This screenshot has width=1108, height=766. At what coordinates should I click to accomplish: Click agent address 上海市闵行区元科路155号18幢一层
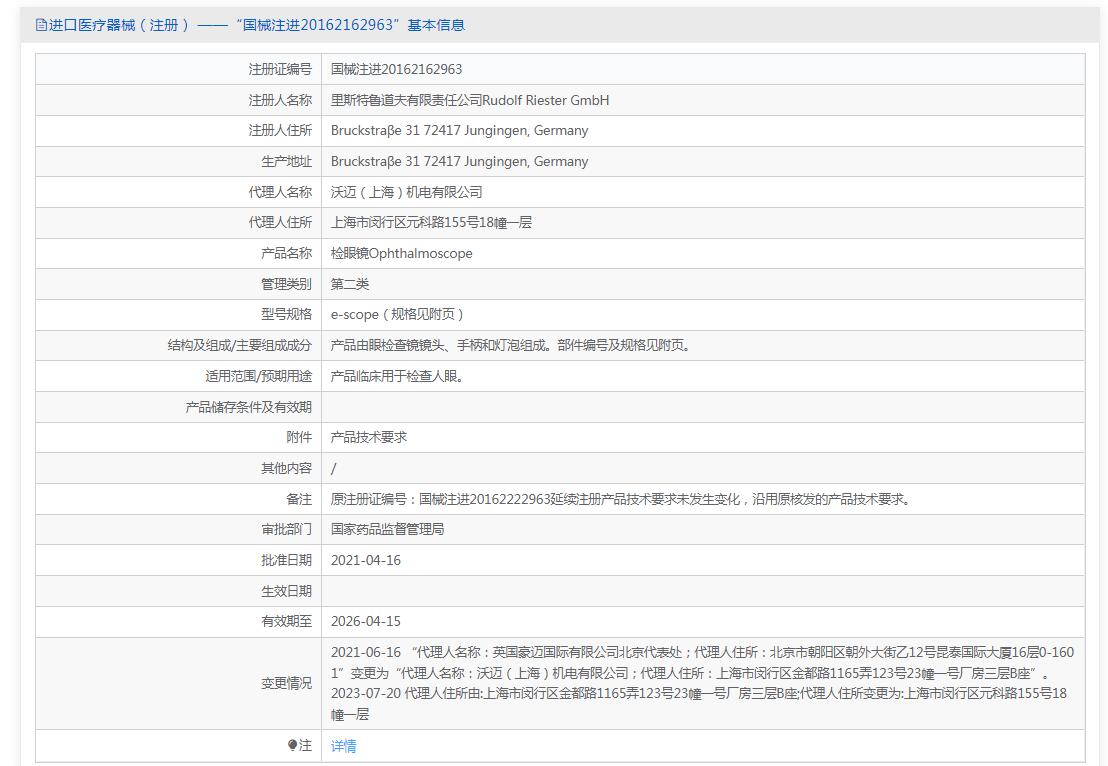(x=431, y=223)
